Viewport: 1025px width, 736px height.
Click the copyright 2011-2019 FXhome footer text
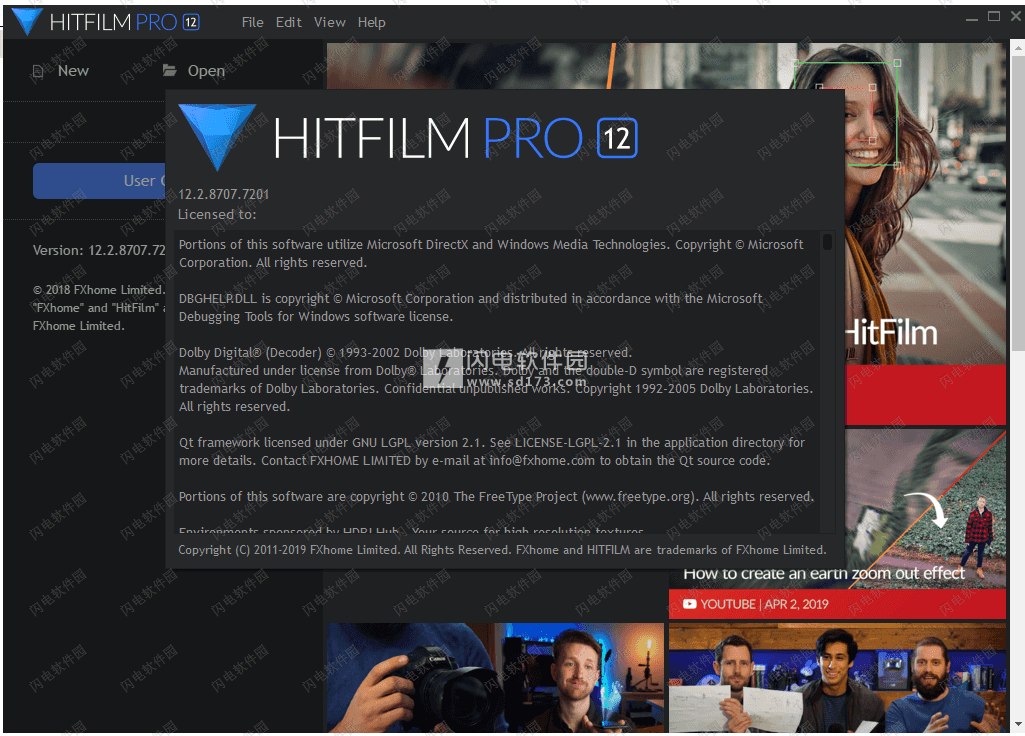tap(502, 550)
